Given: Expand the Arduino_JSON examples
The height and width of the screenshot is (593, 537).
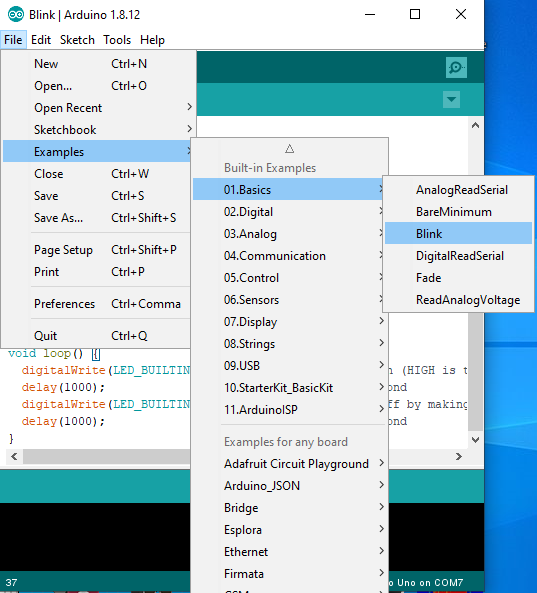Looking at the screenshot, I should 289,485.
